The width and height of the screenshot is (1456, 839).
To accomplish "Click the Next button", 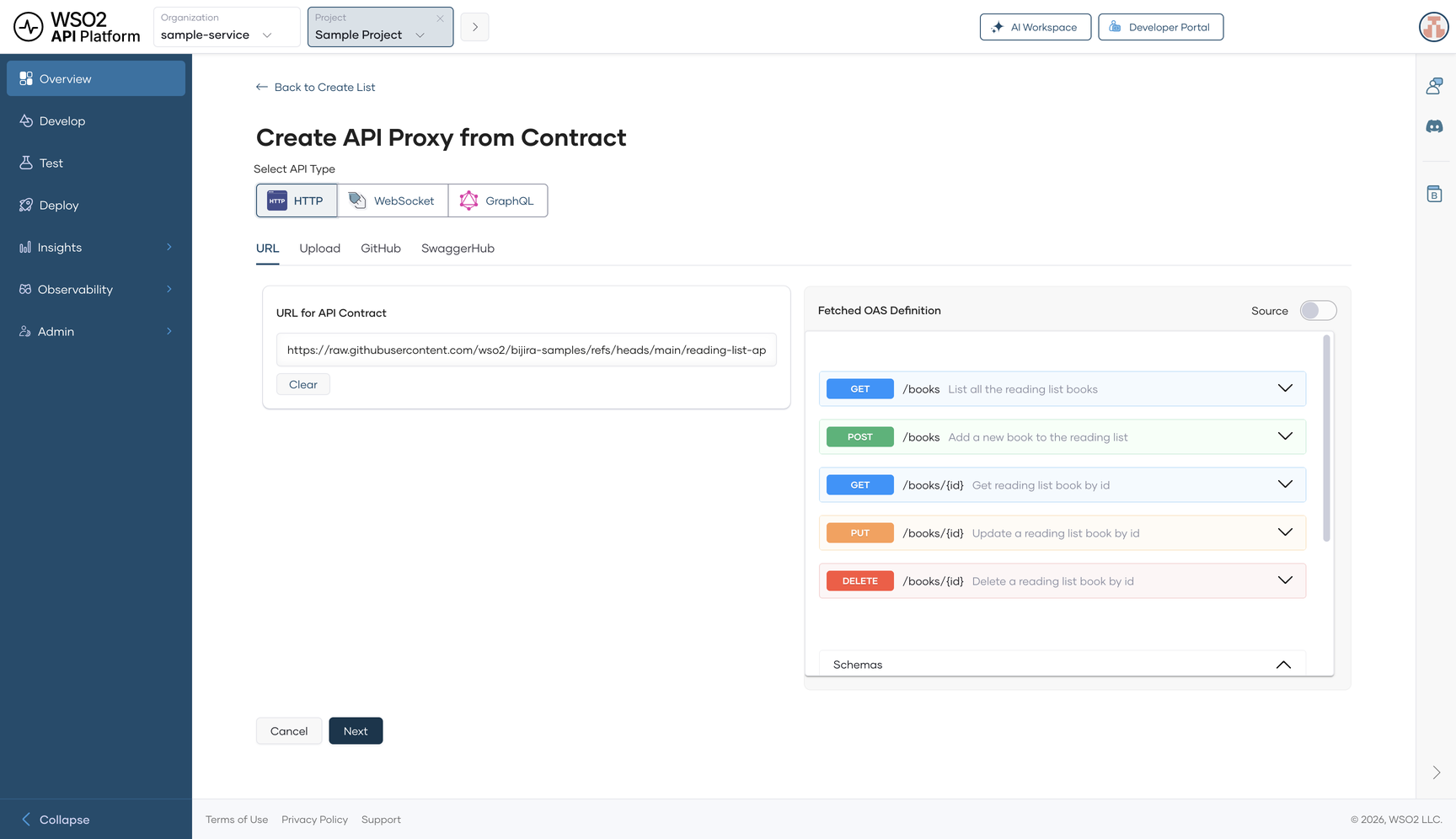I will pos(356,731).
